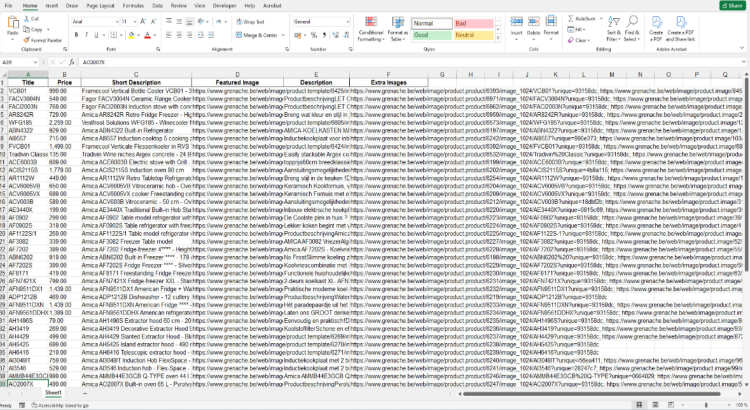
Task: Switch to the Developer tab
Action: (224, 6)
